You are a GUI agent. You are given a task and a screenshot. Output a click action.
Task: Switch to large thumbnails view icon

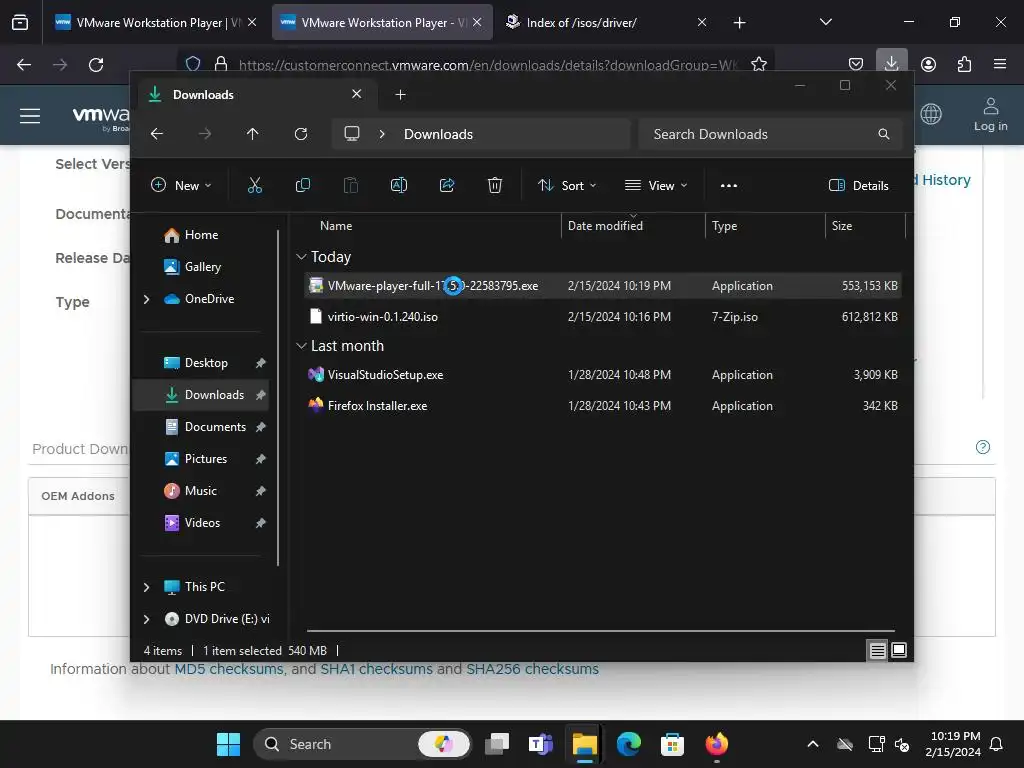[x=899, y=650]
